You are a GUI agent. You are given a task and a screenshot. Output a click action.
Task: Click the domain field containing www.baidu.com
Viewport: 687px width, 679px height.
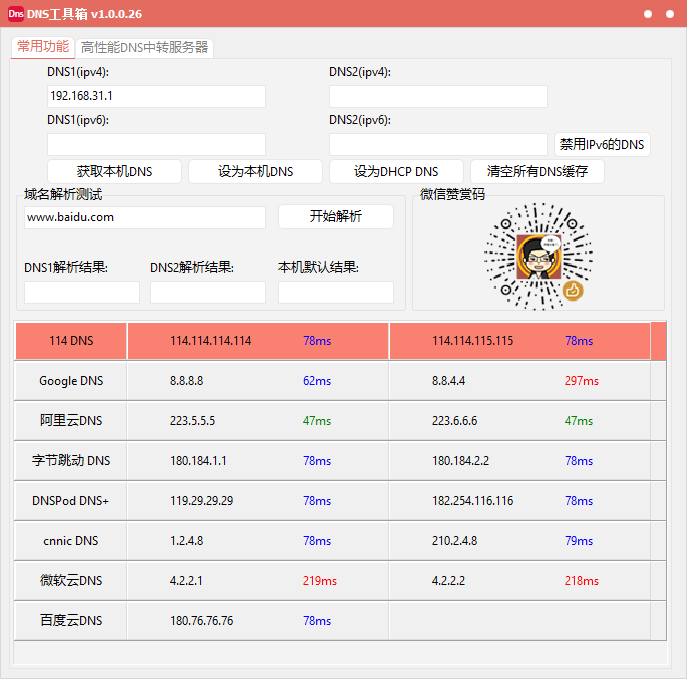tap(145, 217)
